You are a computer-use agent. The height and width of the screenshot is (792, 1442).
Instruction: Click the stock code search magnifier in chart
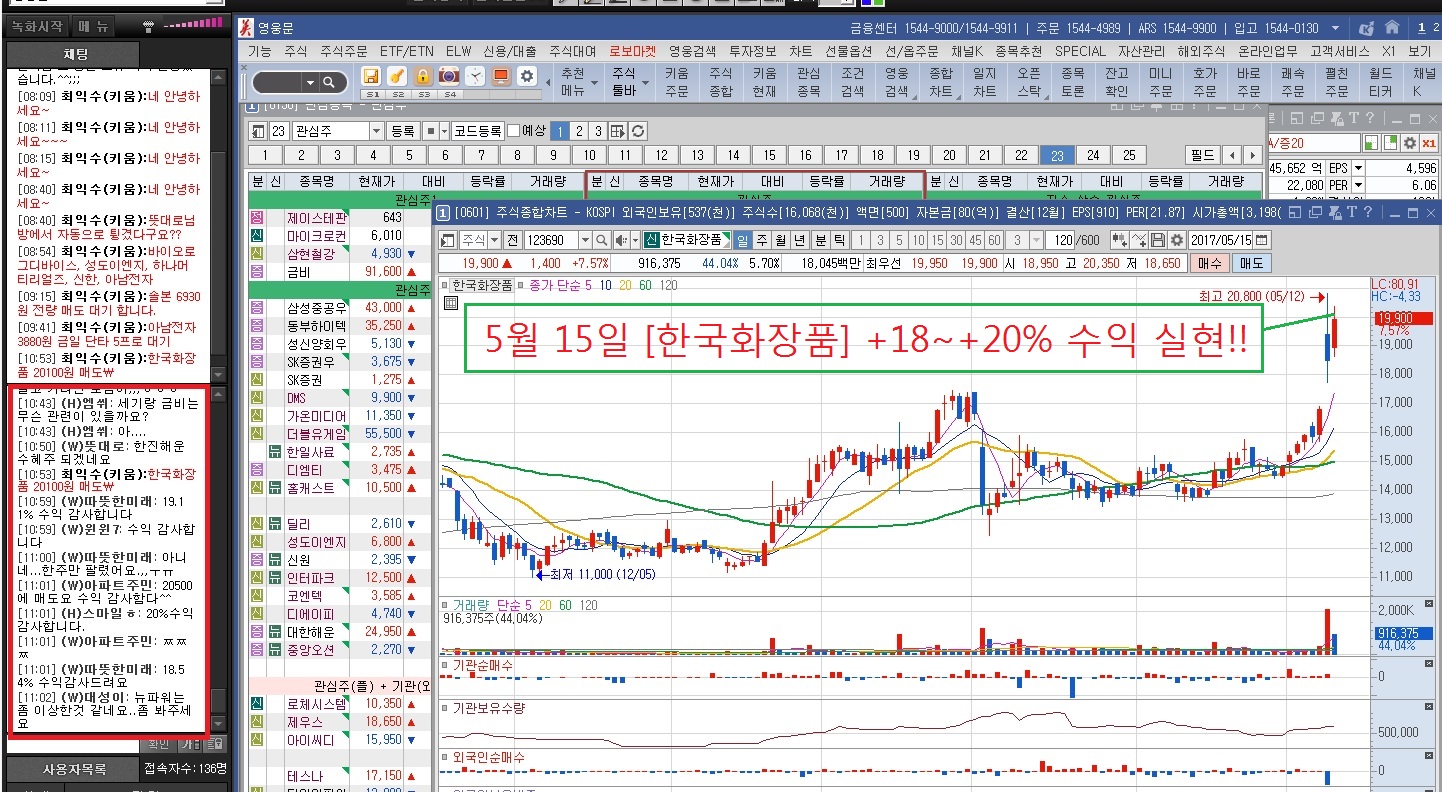click(x=601, y=240)
